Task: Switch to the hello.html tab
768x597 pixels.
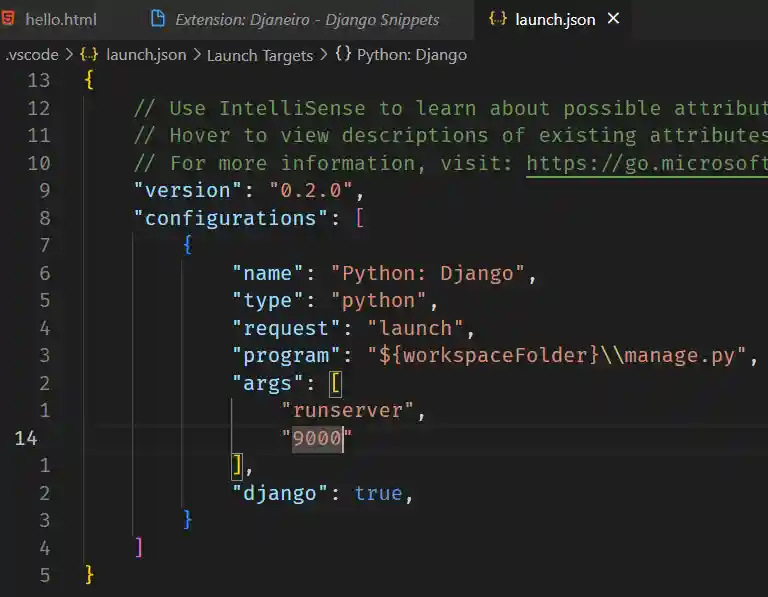Action: click(59, 20)
